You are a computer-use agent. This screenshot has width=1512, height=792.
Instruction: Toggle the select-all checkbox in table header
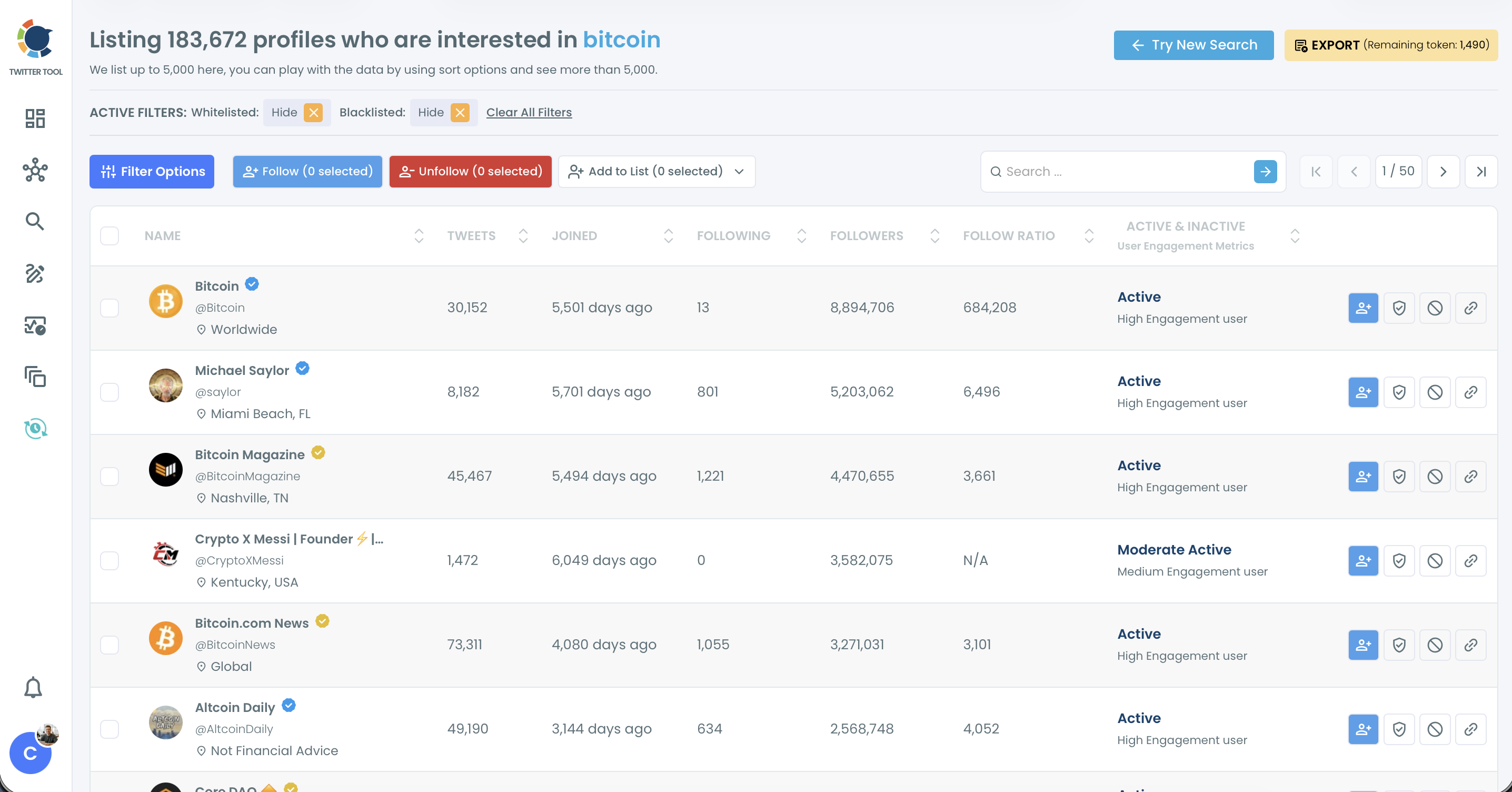pyautogui.click(x=109, y=236)
